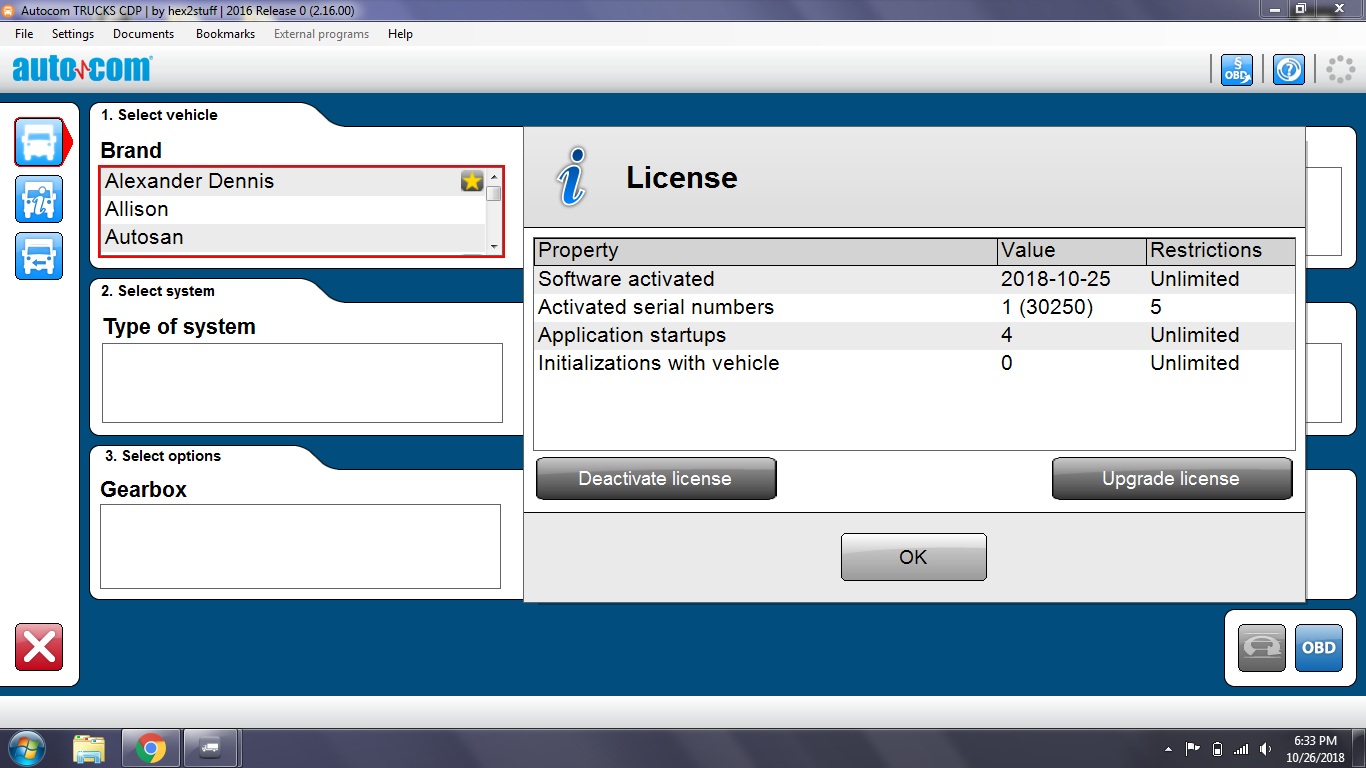Click the Deactivate license button
This screenshot has width=1366, height=768.
click(x=656, y=479)
